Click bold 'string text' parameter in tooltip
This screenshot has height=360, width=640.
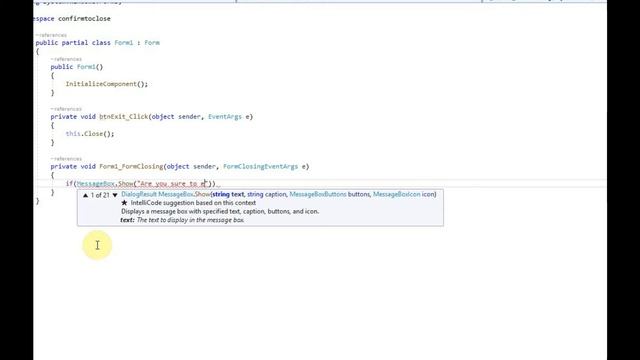point(228,194)
